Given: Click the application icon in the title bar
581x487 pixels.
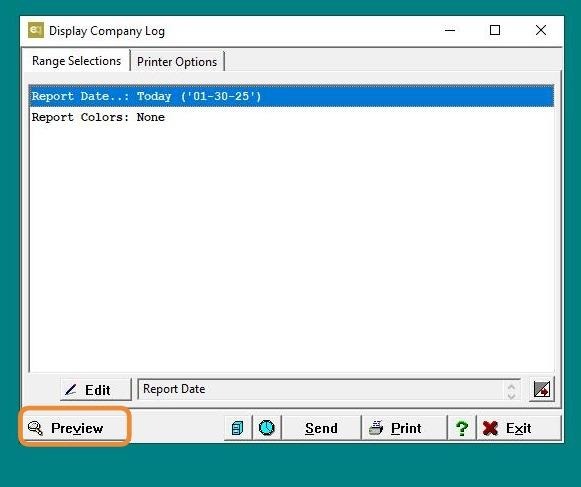Looking at the screenshot, I should point(36,30).
